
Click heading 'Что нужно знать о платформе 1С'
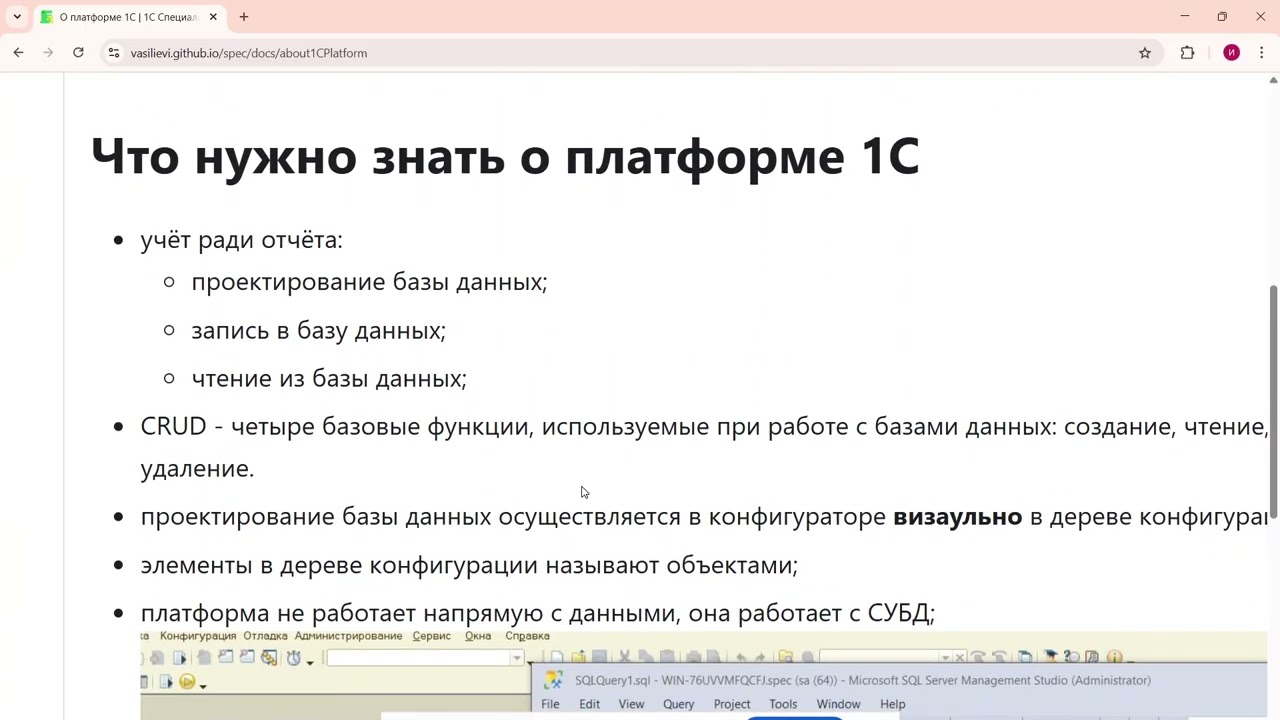point(505,156)
